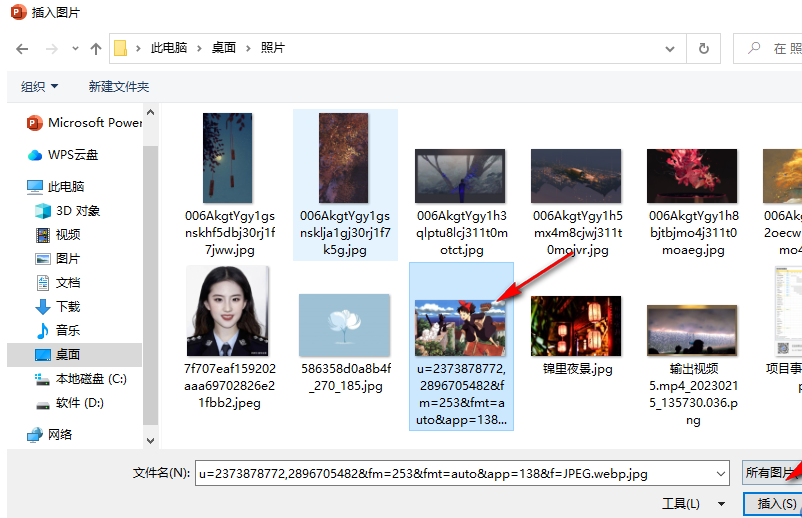Click the search box magnifier icon
This screenshot has width=802, height=518.
tap(754, 49)
